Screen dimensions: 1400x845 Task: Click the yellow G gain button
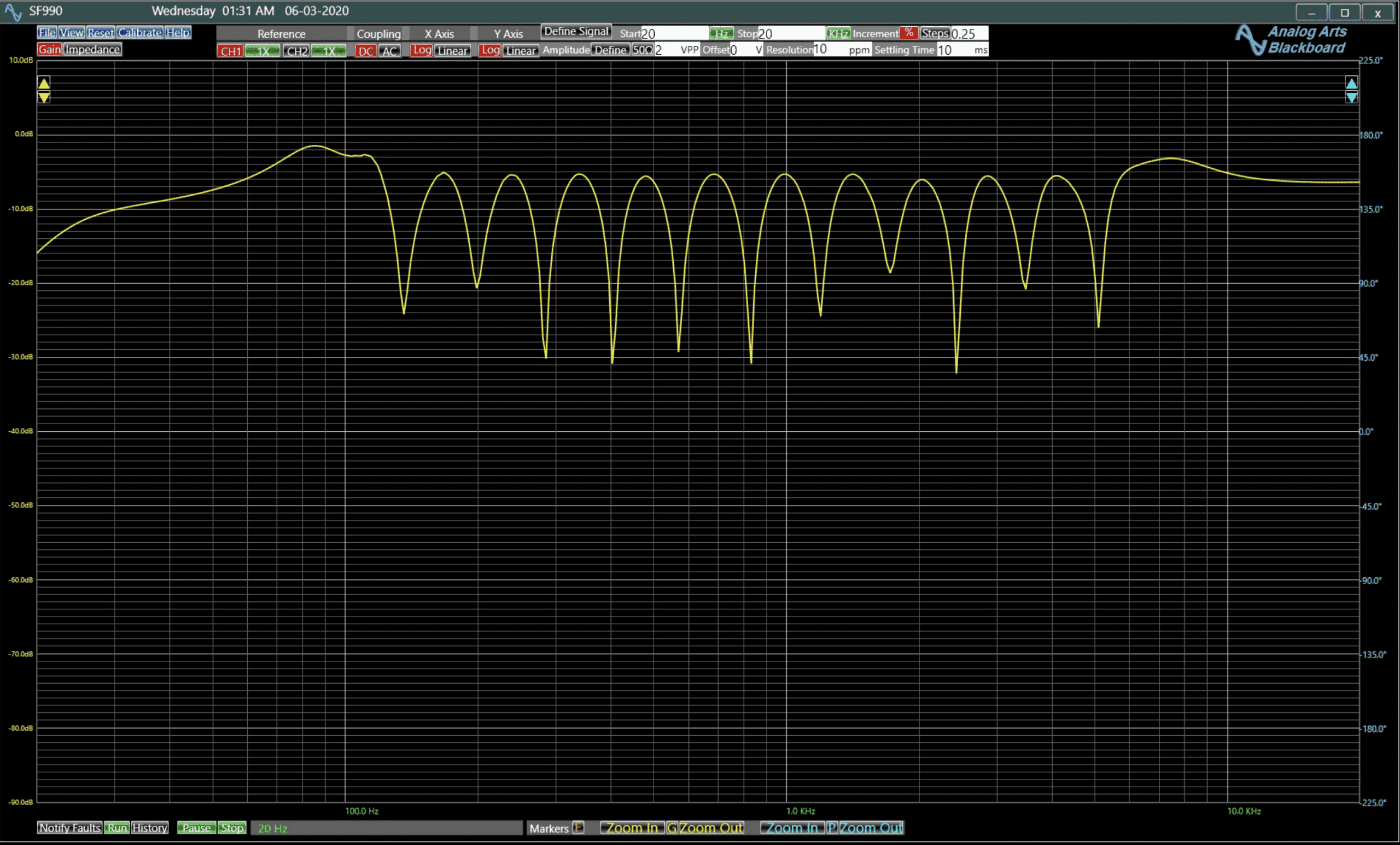(672, 828)
